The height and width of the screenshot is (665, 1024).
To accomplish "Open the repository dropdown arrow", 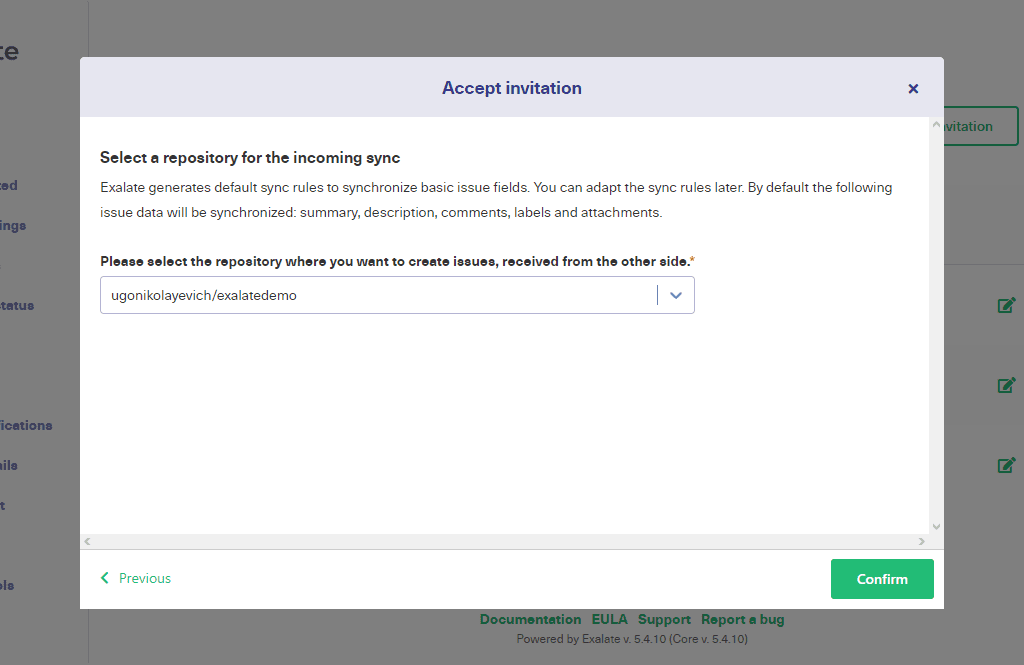I will 676,295.
